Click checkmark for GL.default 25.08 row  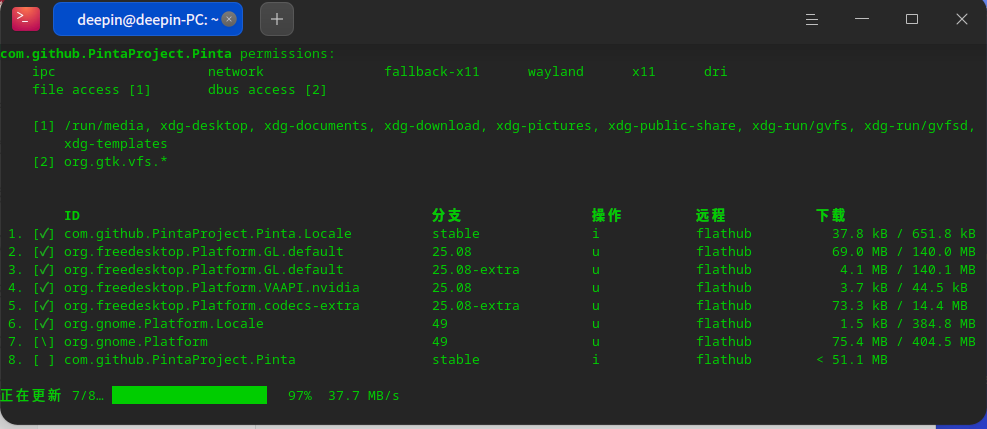coord(44,252)
